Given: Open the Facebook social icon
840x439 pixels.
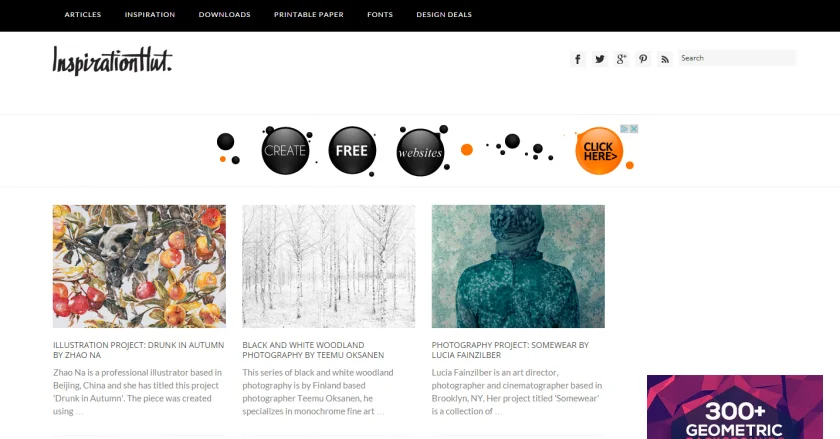Looking at the screenshot, I should tap(578, 59).
